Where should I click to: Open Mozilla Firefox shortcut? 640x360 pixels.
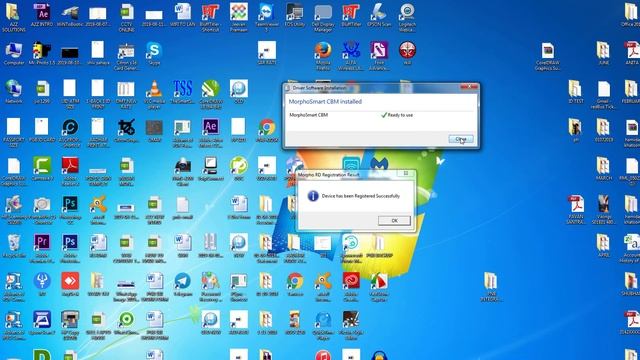click(x=323, y=56)
